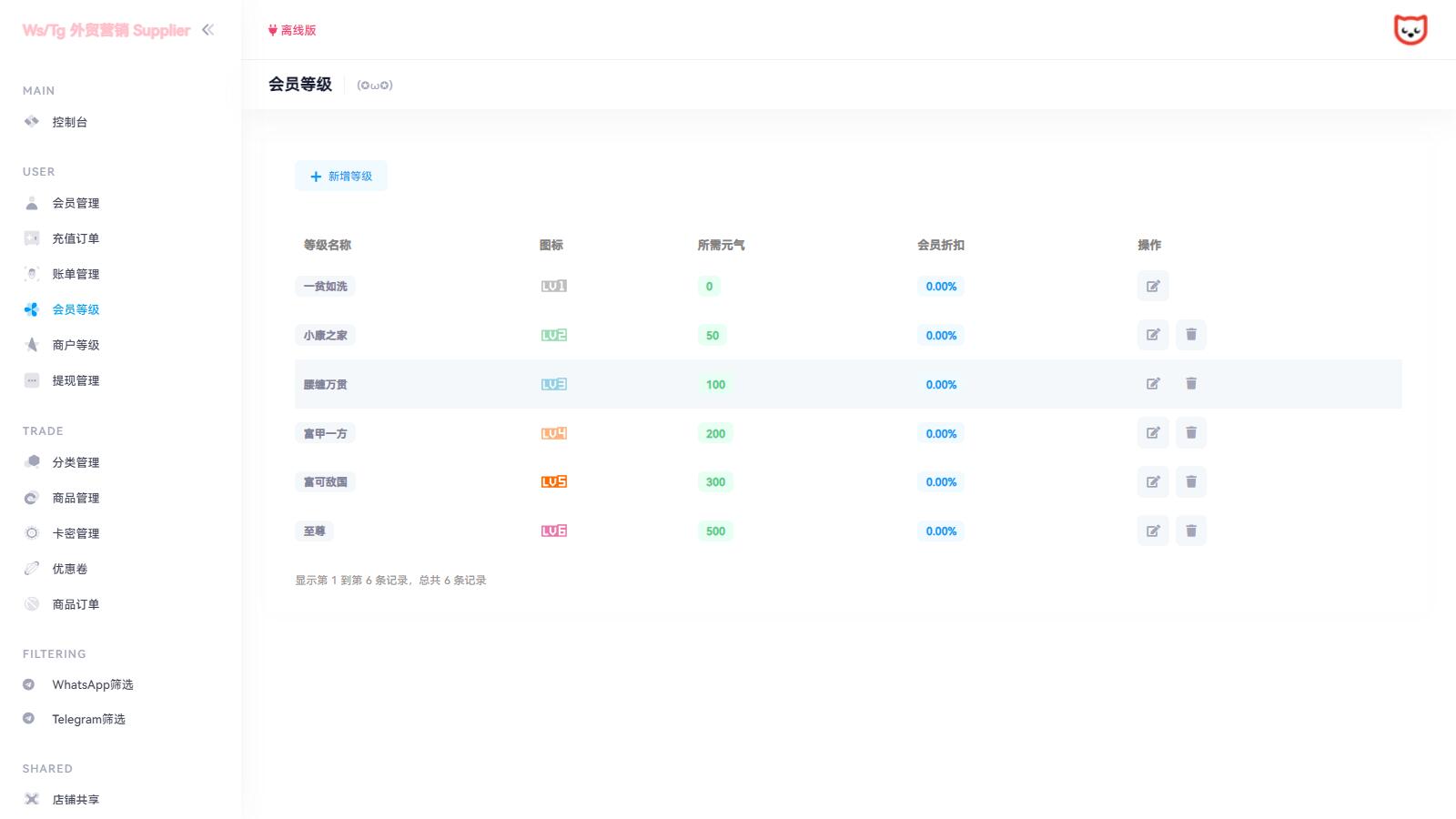Viewport: 1456px width, 819px height.
Task: Click edit icon for 一贫如洗 level
Action: (x=1153, y=286)
